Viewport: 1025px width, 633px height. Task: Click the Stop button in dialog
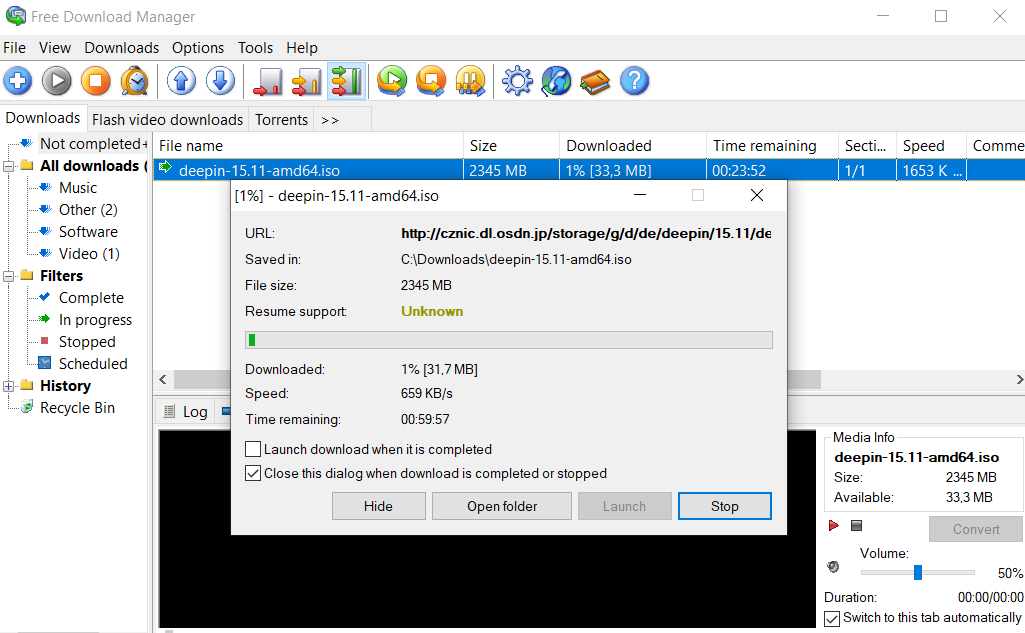click(724, 506)
